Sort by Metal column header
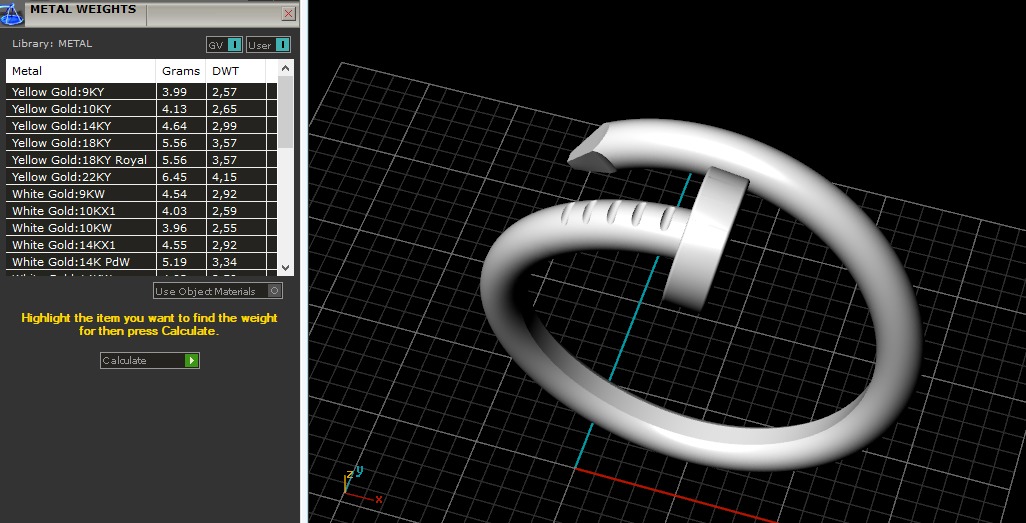Screen dimensions: 1026x523 tap(81, 71)
